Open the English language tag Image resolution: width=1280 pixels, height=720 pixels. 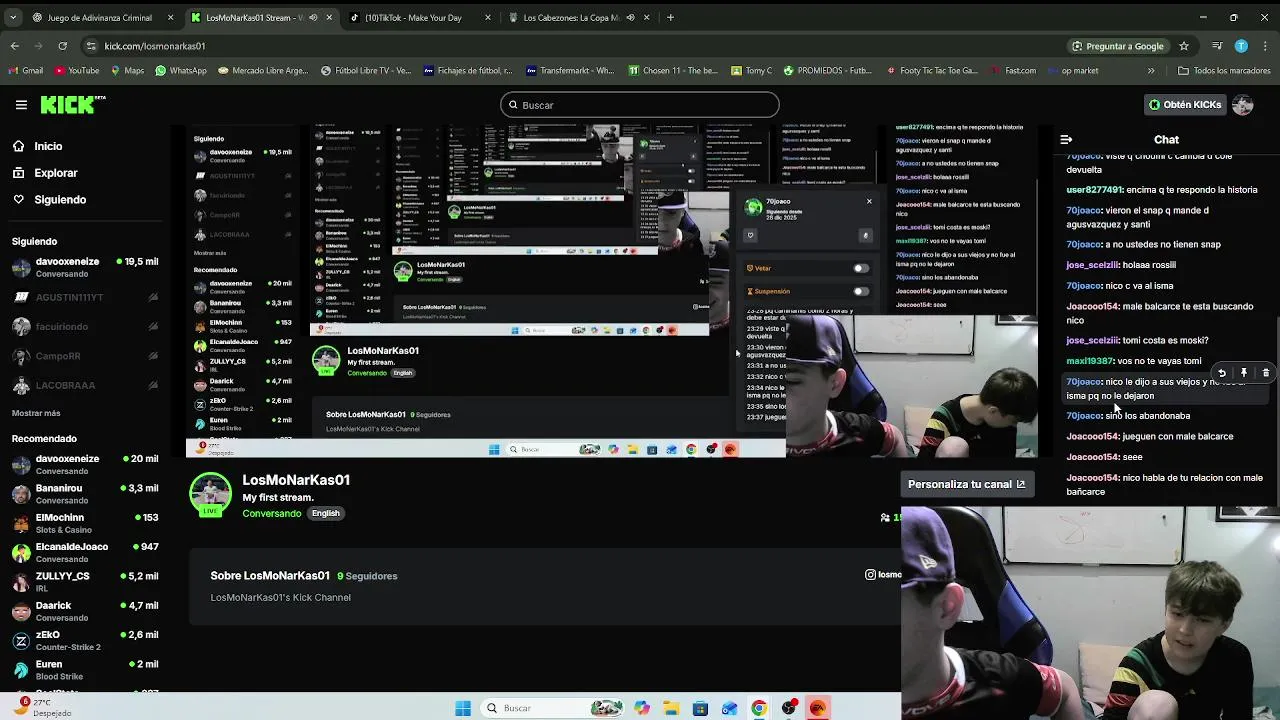click(325, 513)
